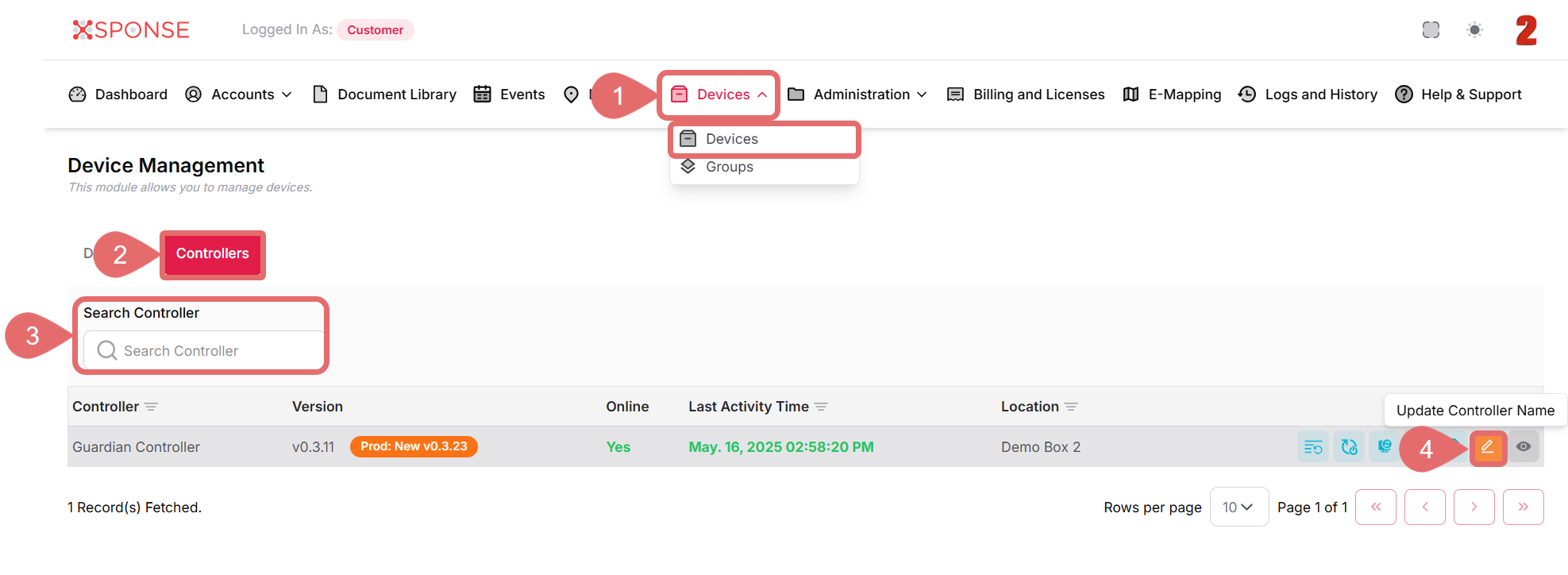Click the Search Controller input field
1568x575 pixels.
[205, 351]
